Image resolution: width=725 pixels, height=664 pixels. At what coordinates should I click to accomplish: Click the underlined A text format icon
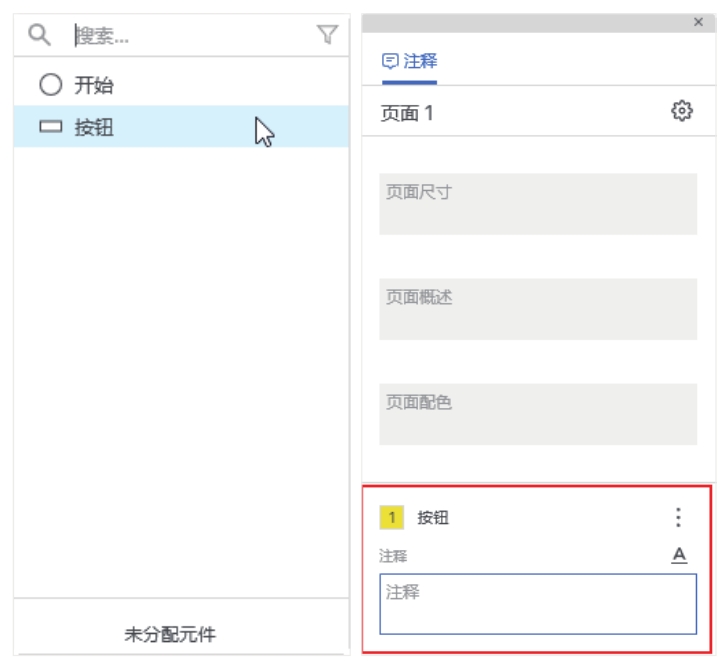pos(678,555)
